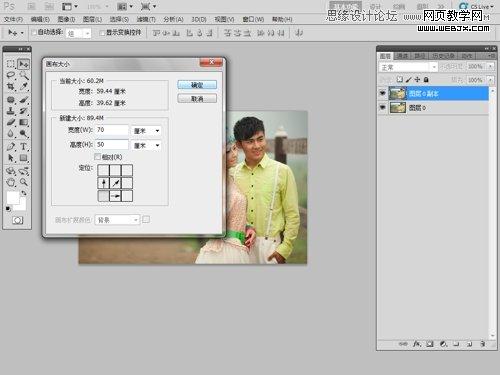Select the Gradient tool

[23, 122]
